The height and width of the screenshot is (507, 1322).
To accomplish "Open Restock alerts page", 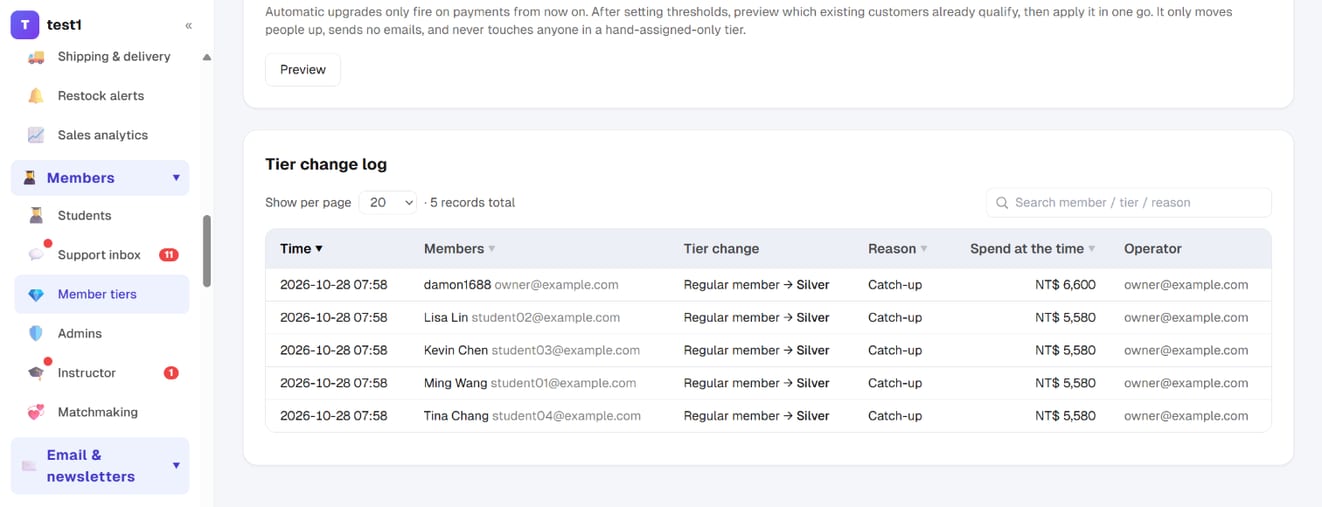I will 101,96.
